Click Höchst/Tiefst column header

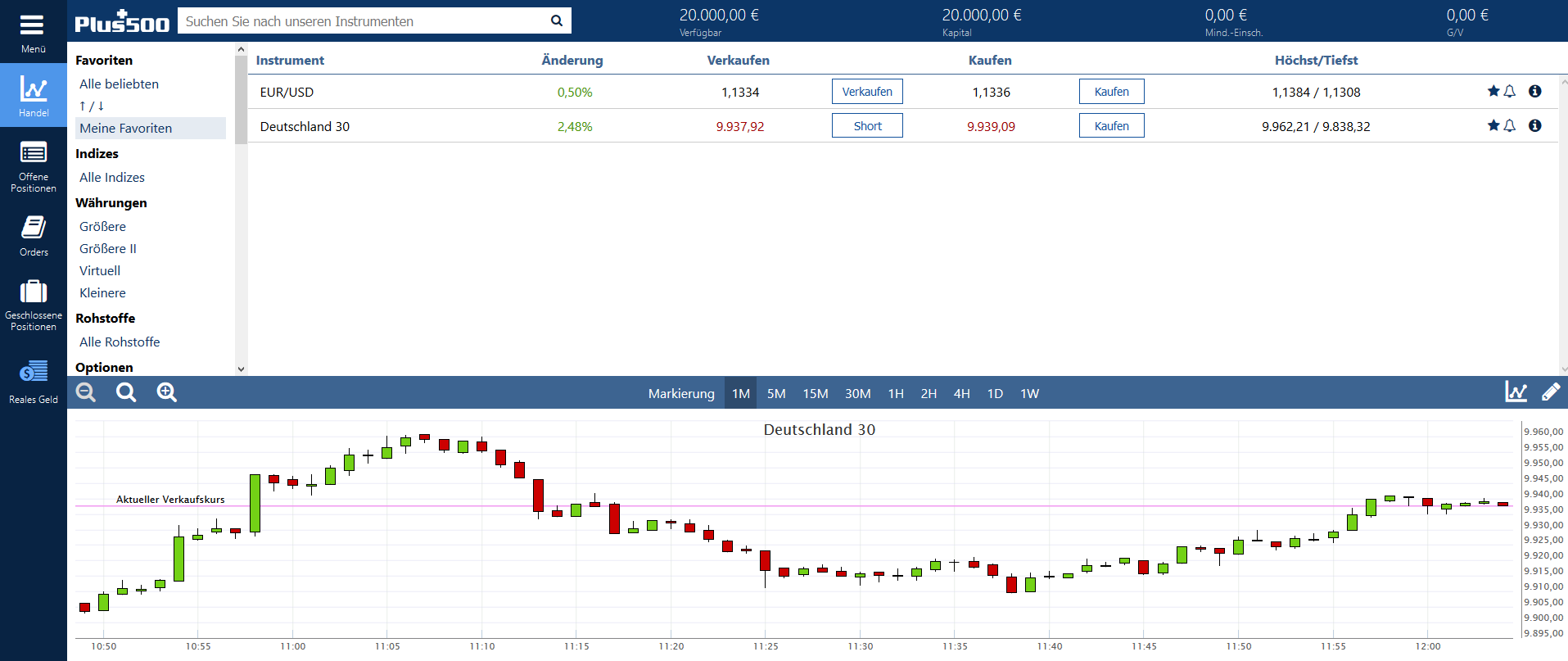(1316, 61)
